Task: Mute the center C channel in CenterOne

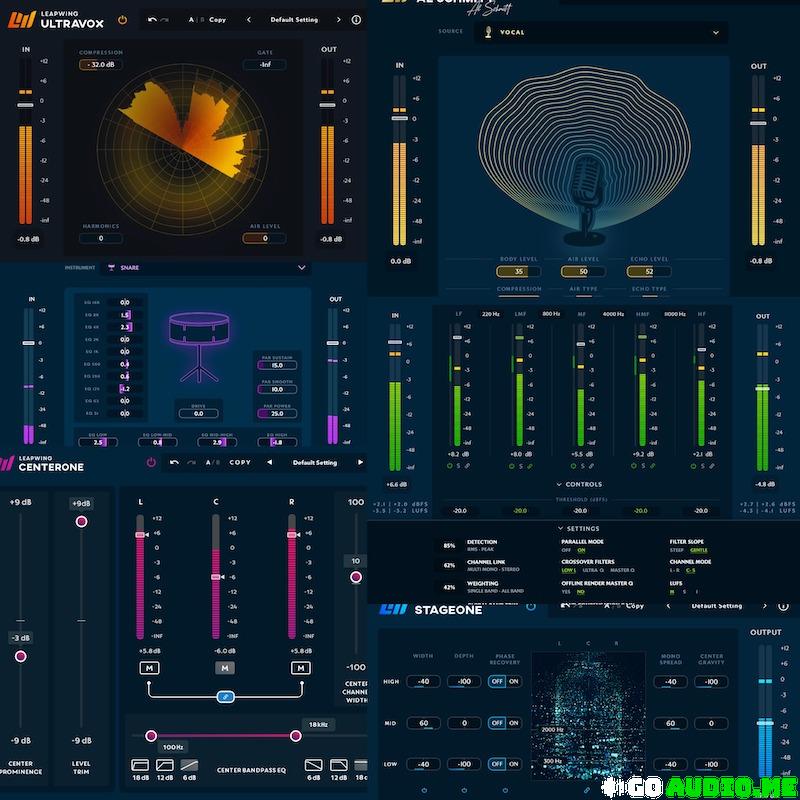Action: [226, 667]
